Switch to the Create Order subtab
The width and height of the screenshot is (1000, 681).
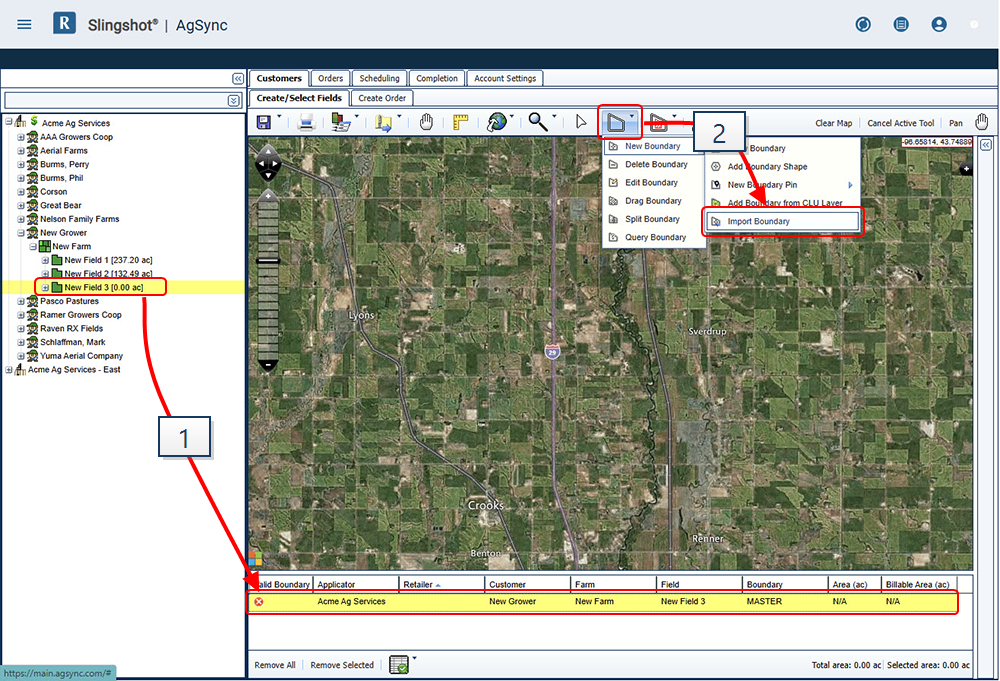click(382, 98)
